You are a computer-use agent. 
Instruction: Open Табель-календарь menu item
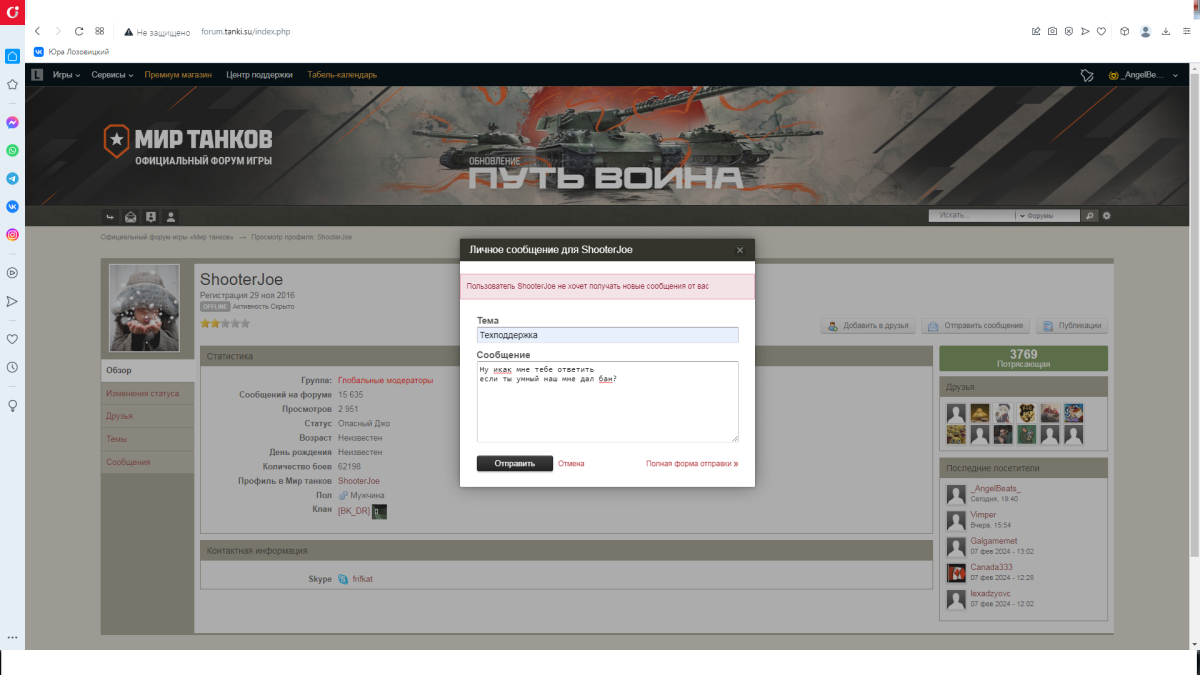click(342, 74)
